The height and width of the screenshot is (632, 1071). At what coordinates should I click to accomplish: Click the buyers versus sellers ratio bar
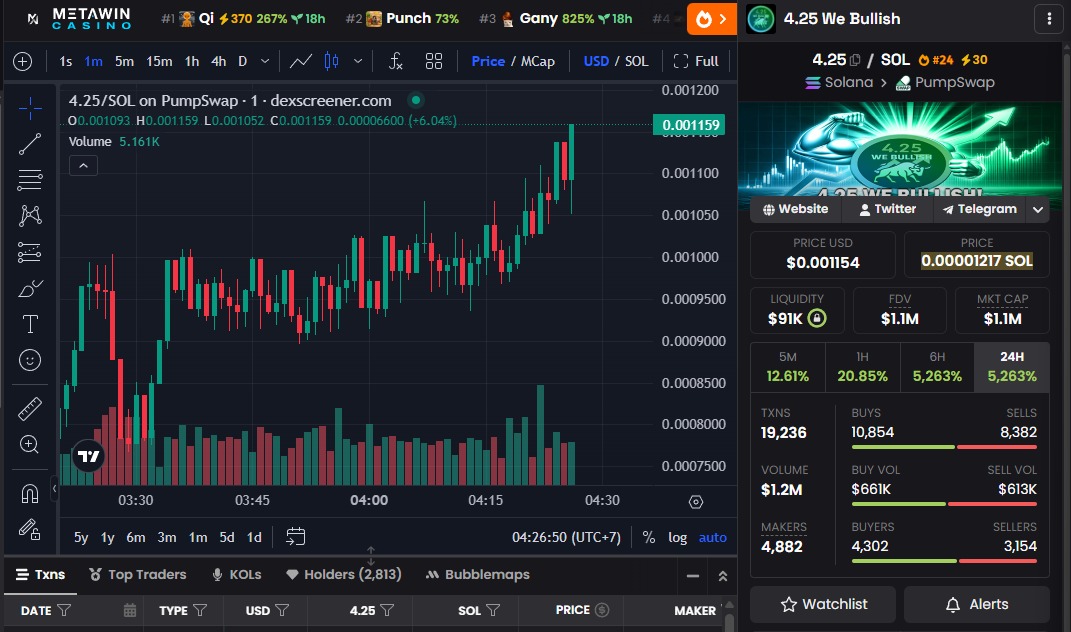(944, 561)
